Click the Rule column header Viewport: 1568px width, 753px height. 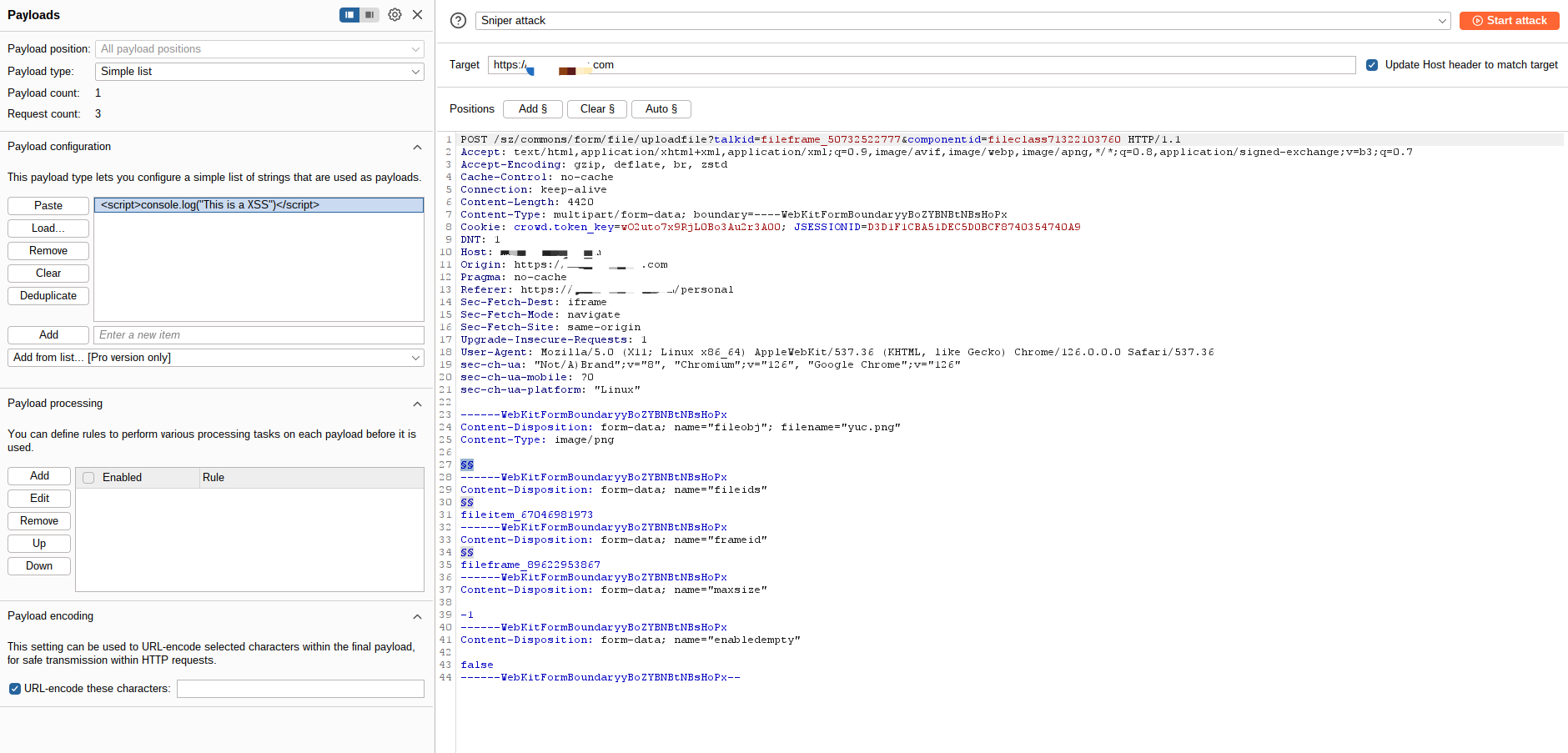pos(311,478)
